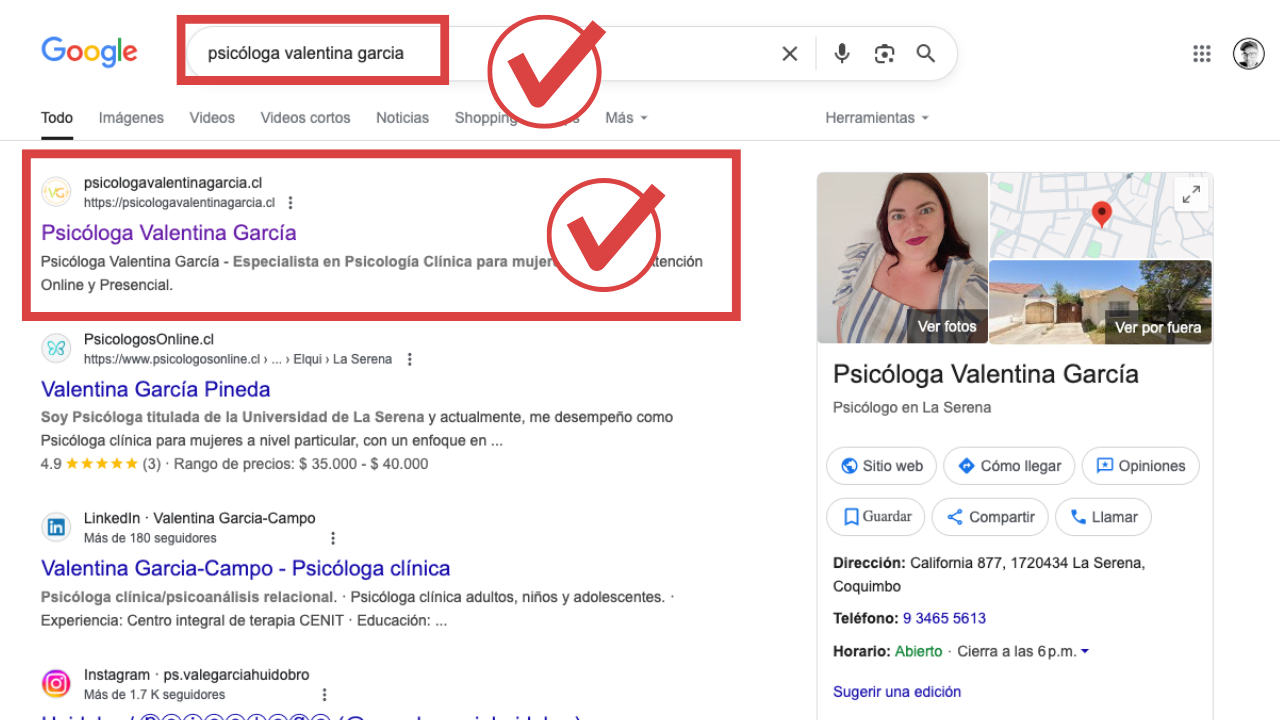This screenshot has height=720, width=1280.
Task: Click the Opiniones button
Action: point(1140,466)
